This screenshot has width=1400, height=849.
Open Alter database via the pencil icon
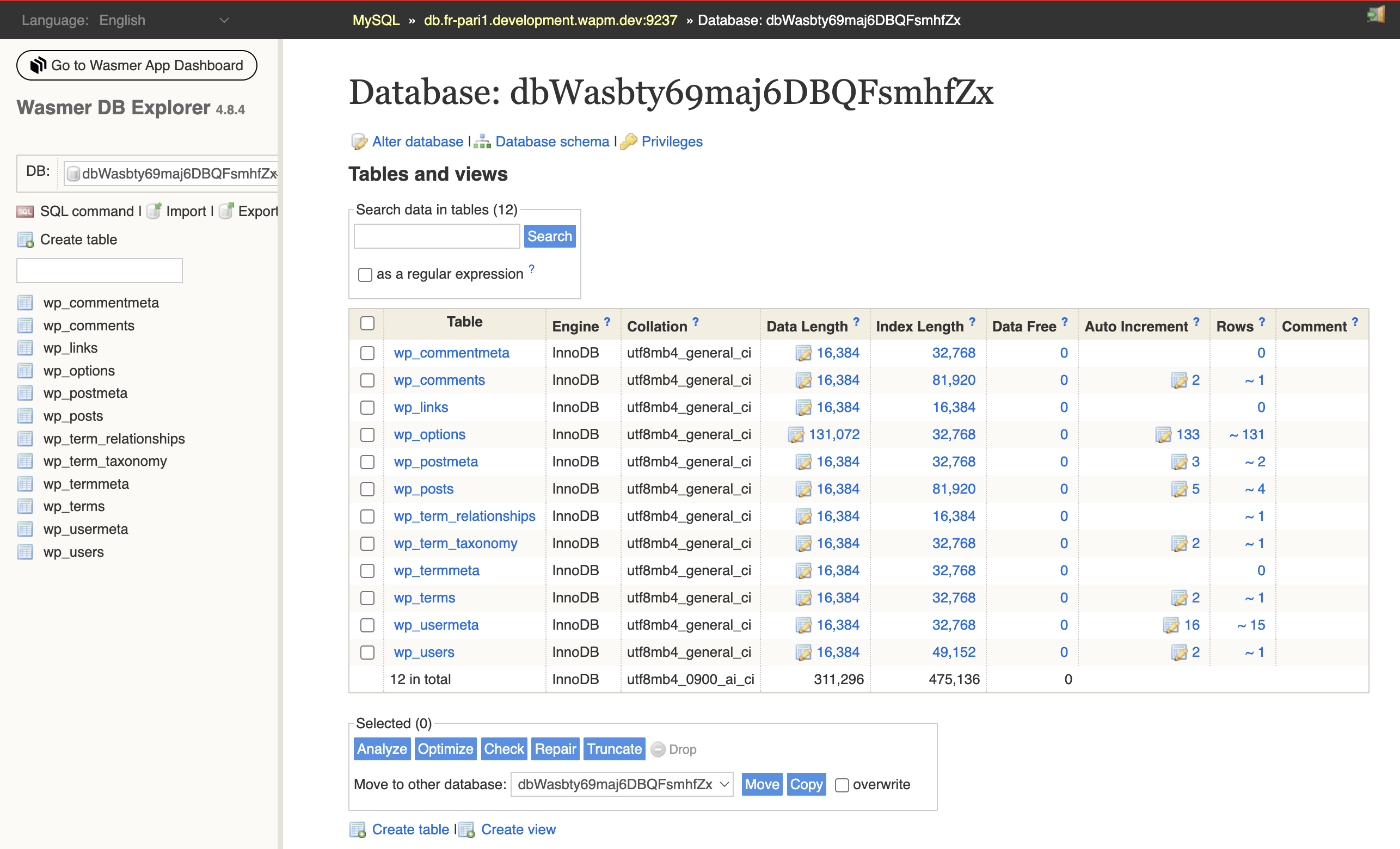pos(359,141)
